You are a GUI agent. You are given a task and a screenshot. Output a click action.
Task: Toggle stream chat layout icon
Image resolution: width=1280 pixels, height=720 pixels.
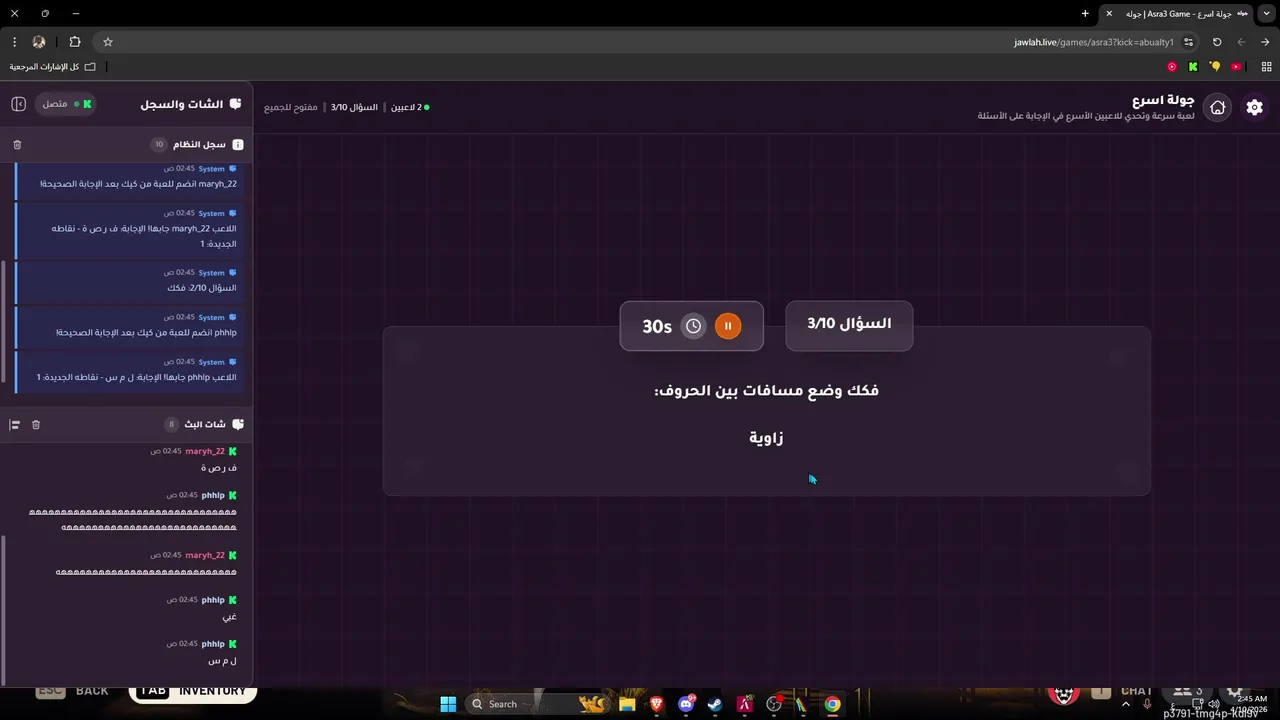click(x=15, y=425)
